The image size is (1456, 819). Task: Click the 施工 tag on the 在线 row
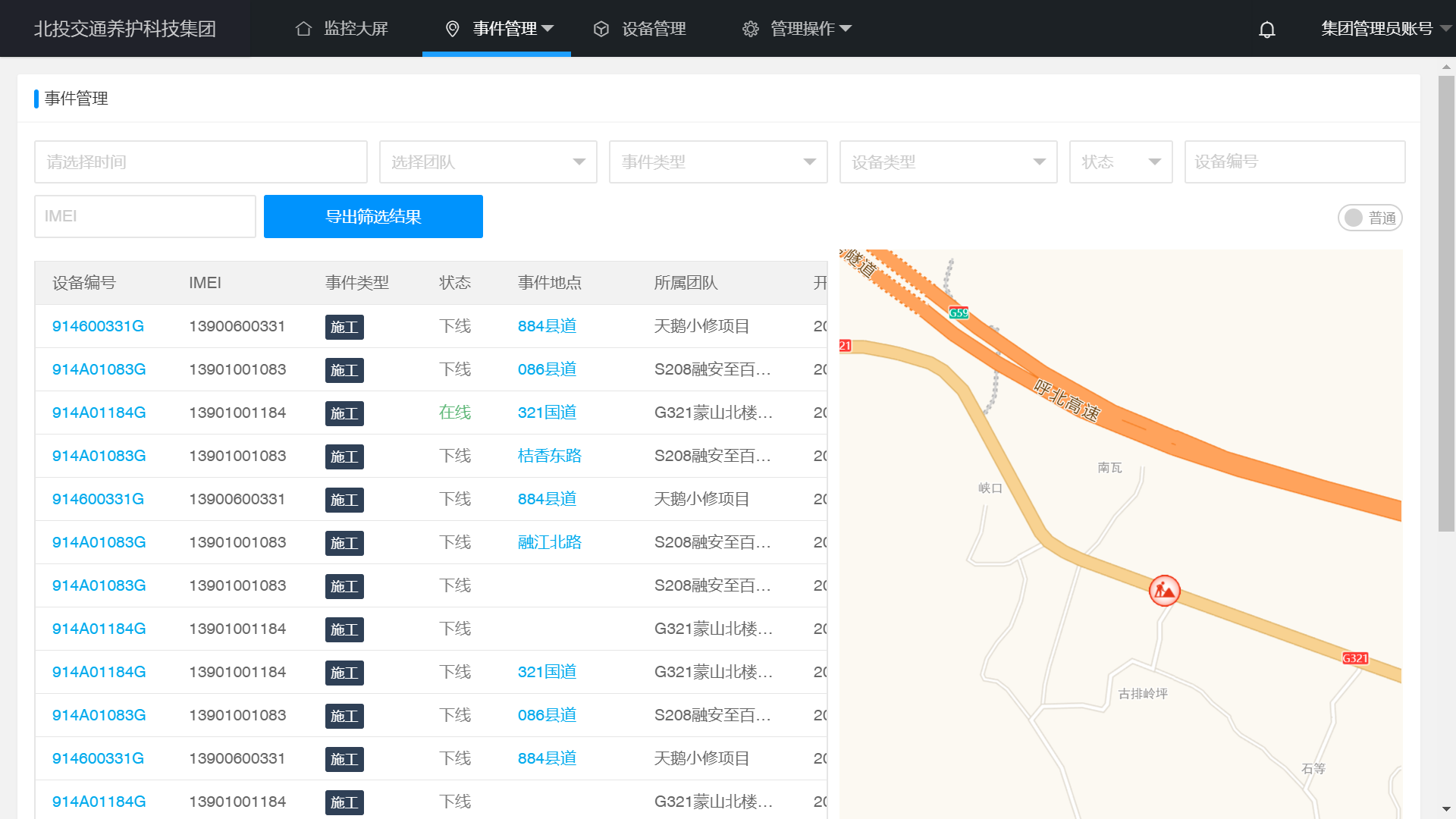(344, 413)
